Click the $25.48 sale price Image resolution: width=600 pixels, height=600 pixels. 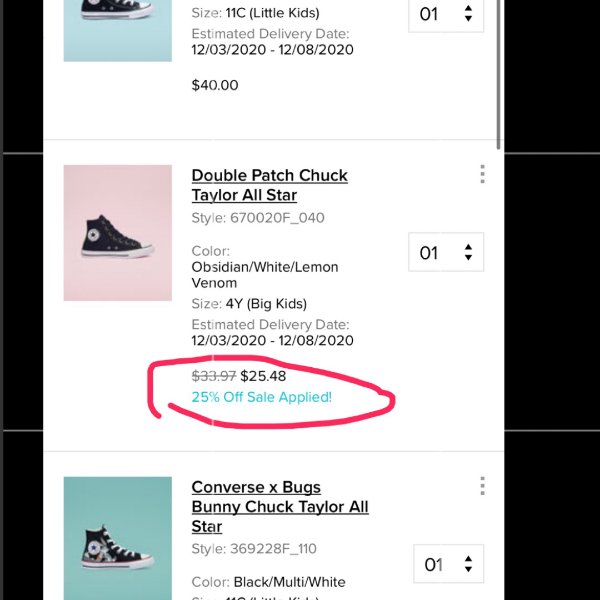(x=263, y=376)
